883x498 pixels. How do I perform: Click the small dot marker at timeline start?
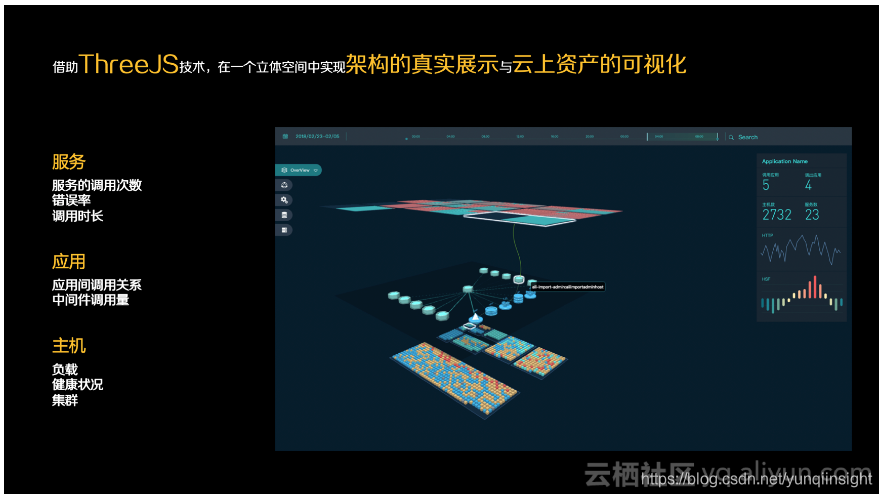coord(406,139)
